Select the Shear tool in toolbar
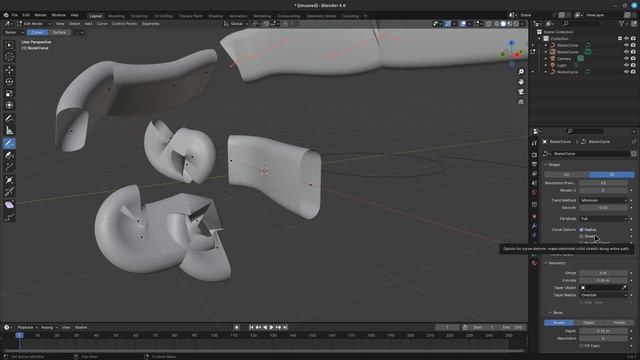This screenshot has width=640, height=360. (9, 205)
